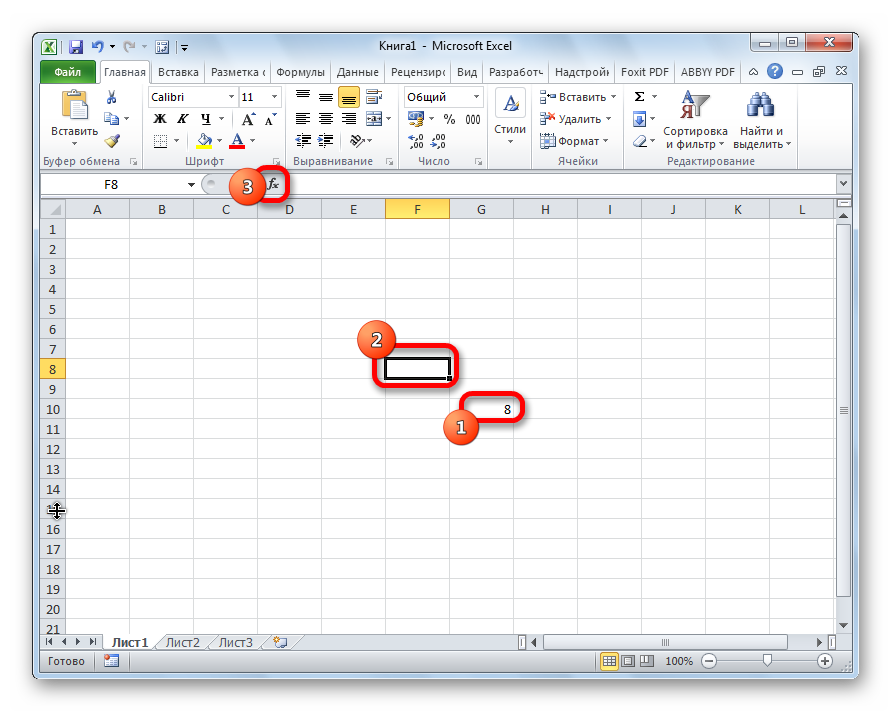Click zoom out minus button
The width and height of the screenshot is (892, 712).
(x=709, y=661)
